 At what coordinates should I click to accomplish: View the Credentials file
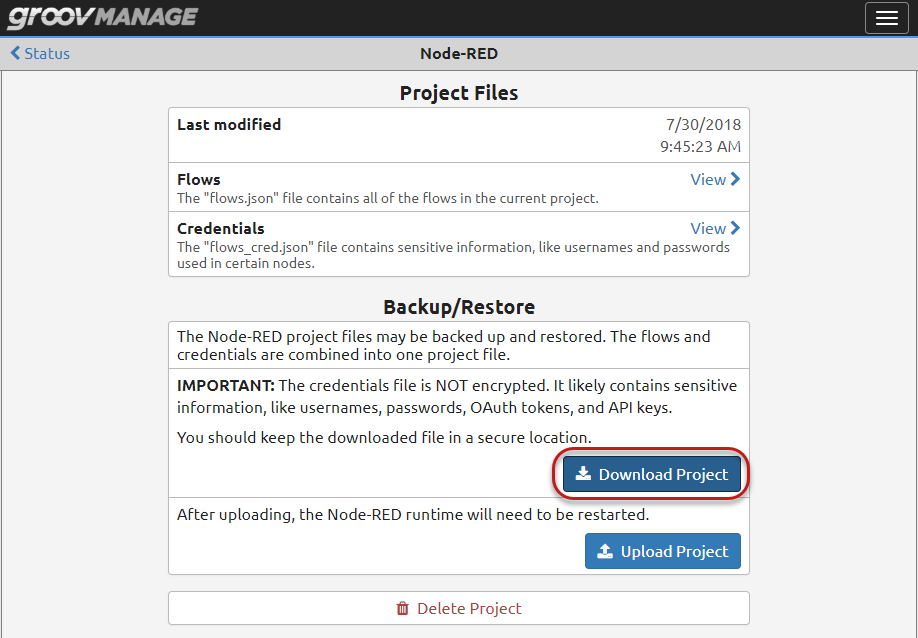pos(715,228)
